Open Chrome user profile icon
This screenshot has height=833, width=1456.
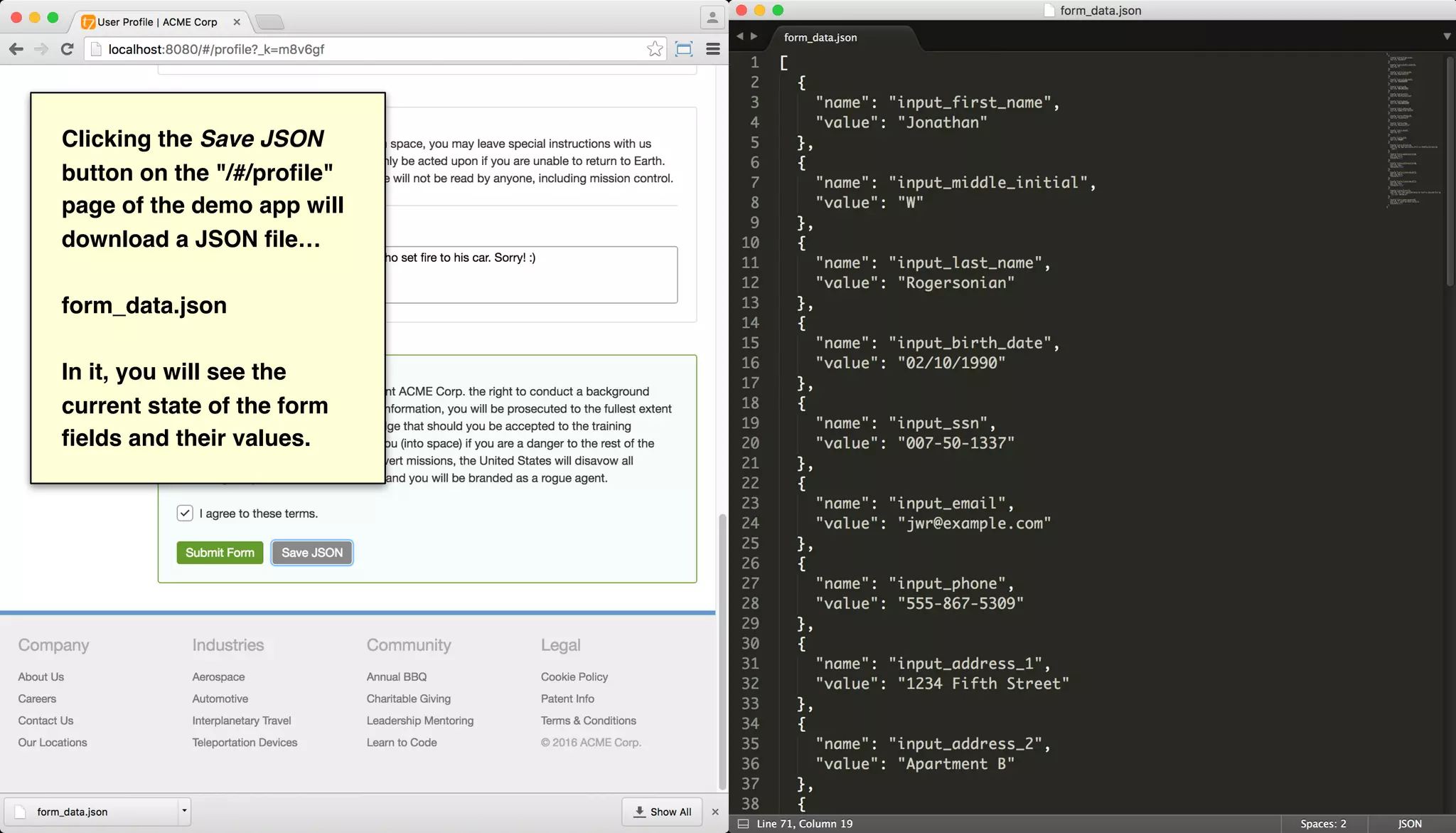[x=712, y=17]
